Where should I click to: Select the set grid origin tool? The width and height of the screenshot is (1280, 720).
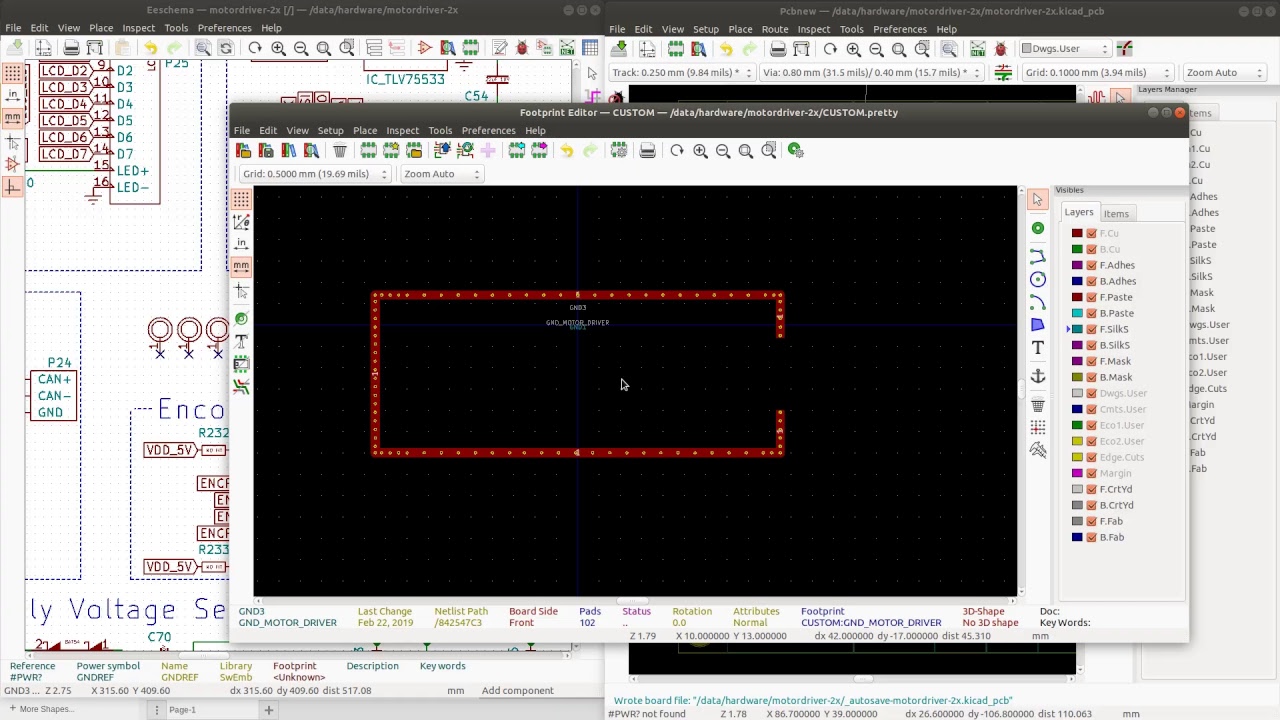[x=1038, y=428]
